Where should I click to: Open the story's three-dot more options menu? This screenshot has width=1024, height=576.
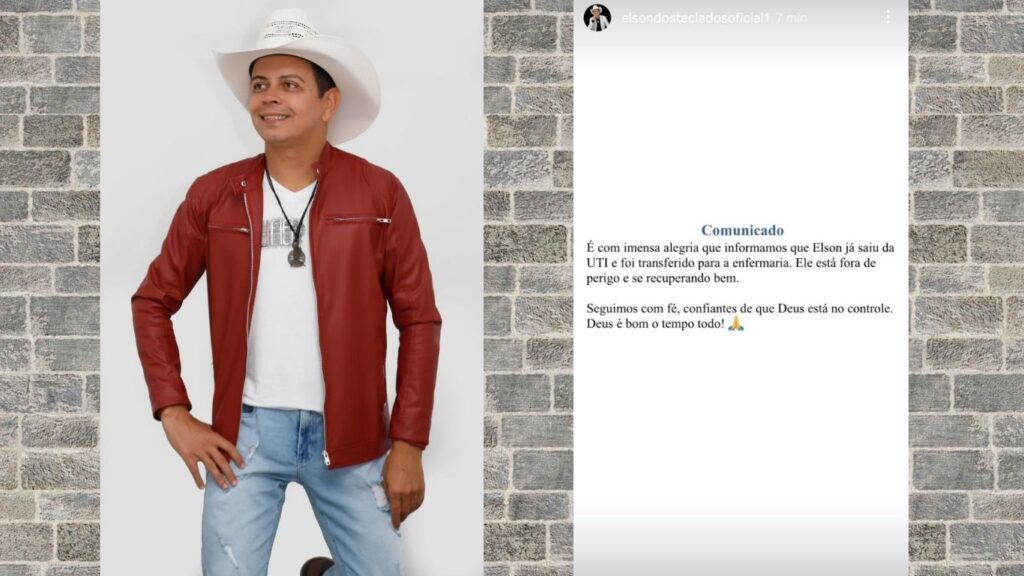point(888,17)
